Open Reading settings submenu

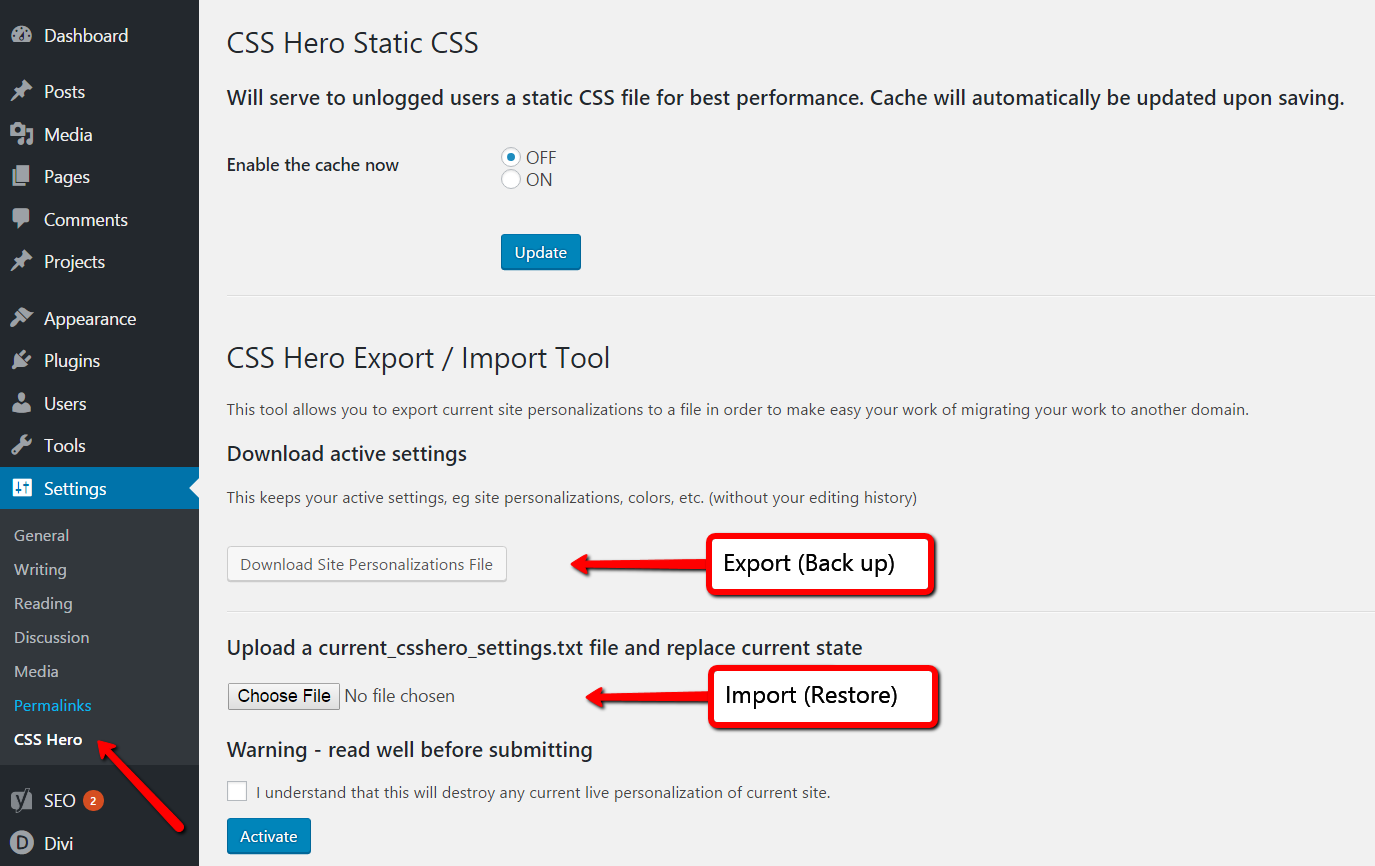43,603
